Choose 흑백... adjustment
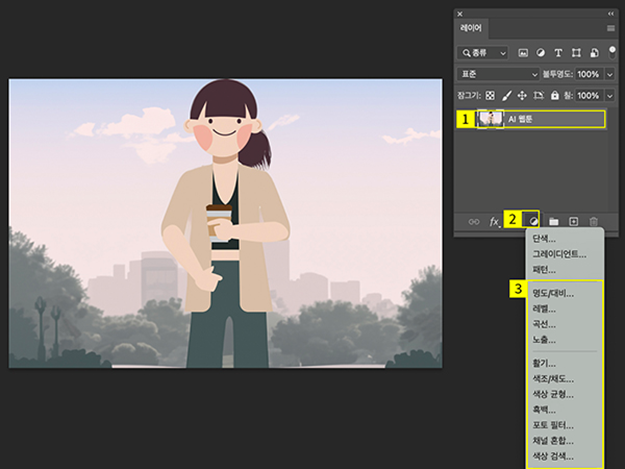The image size is (625, 469). [564, 410]
